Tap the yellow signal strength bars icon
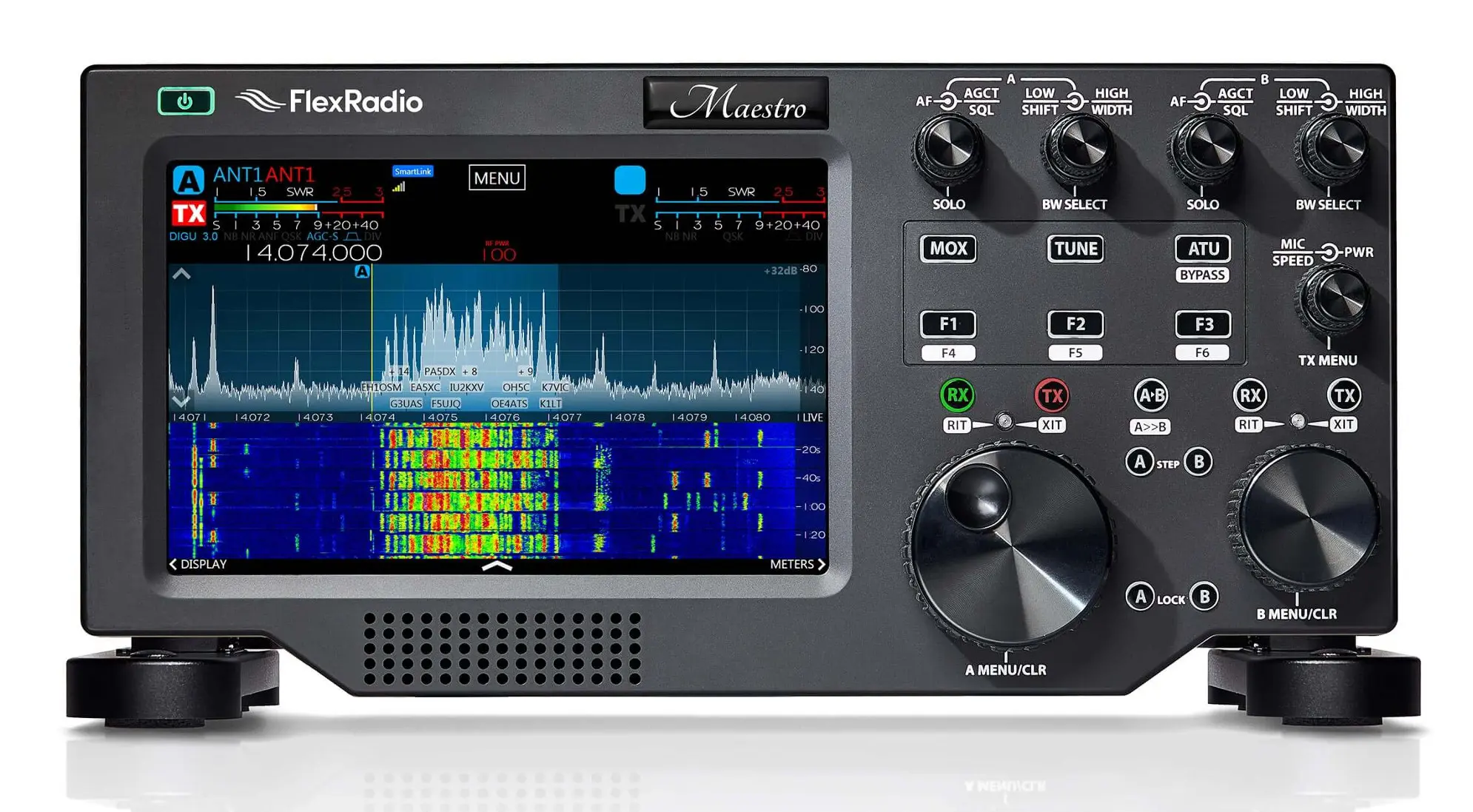The width and height of the screenshot is (1473, 812). [399, 187]
